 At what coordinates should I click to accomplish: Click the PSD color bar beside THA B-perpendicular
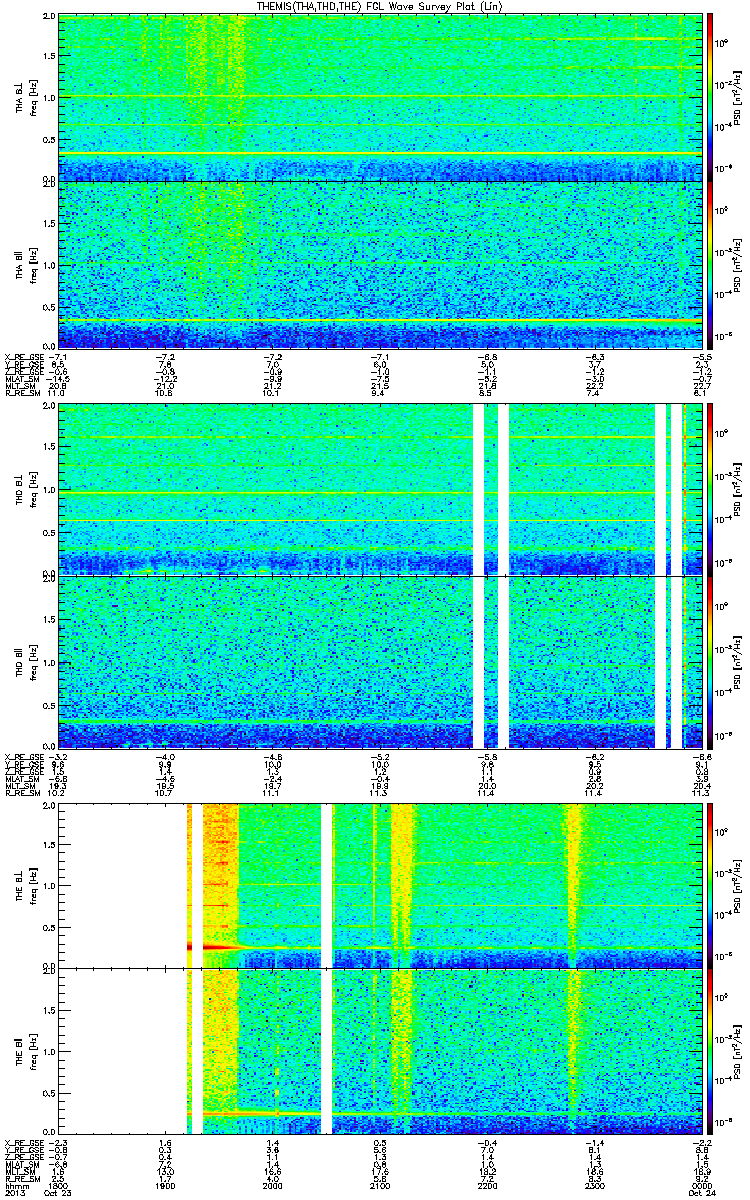[710, 97]
